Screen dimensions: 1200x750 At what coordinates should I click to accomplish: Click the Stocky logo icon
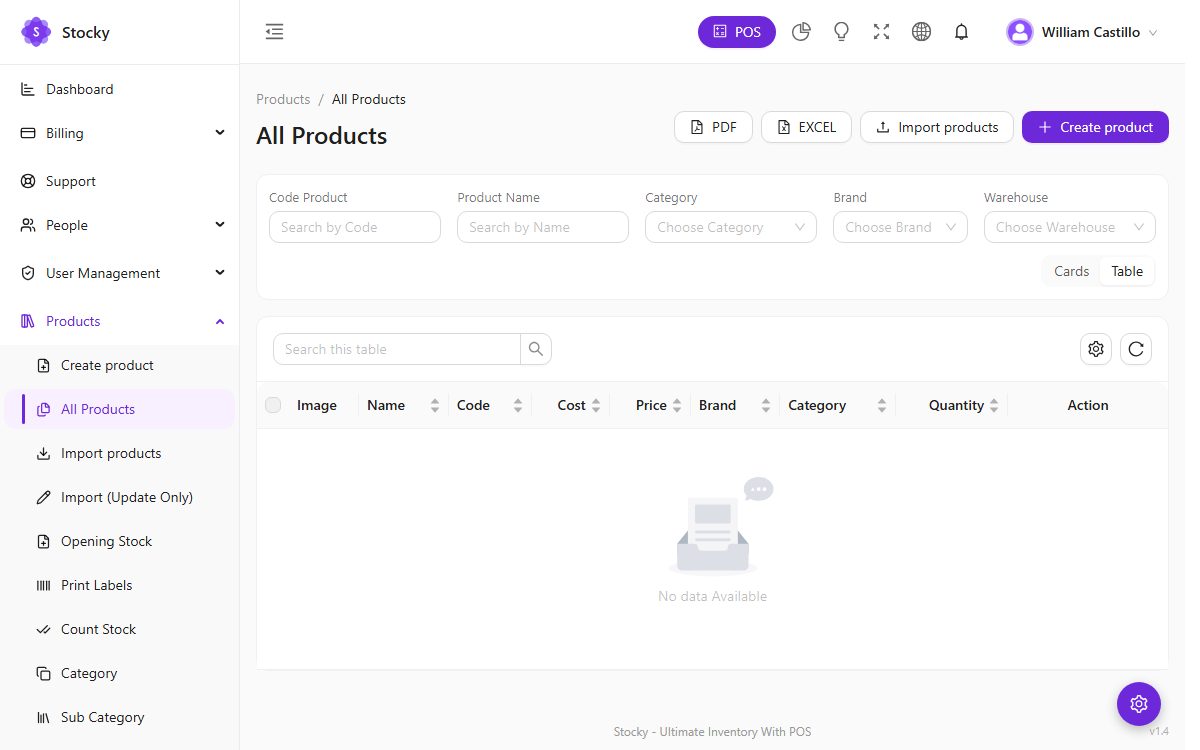pyautogui.click(x=36, y=32)
